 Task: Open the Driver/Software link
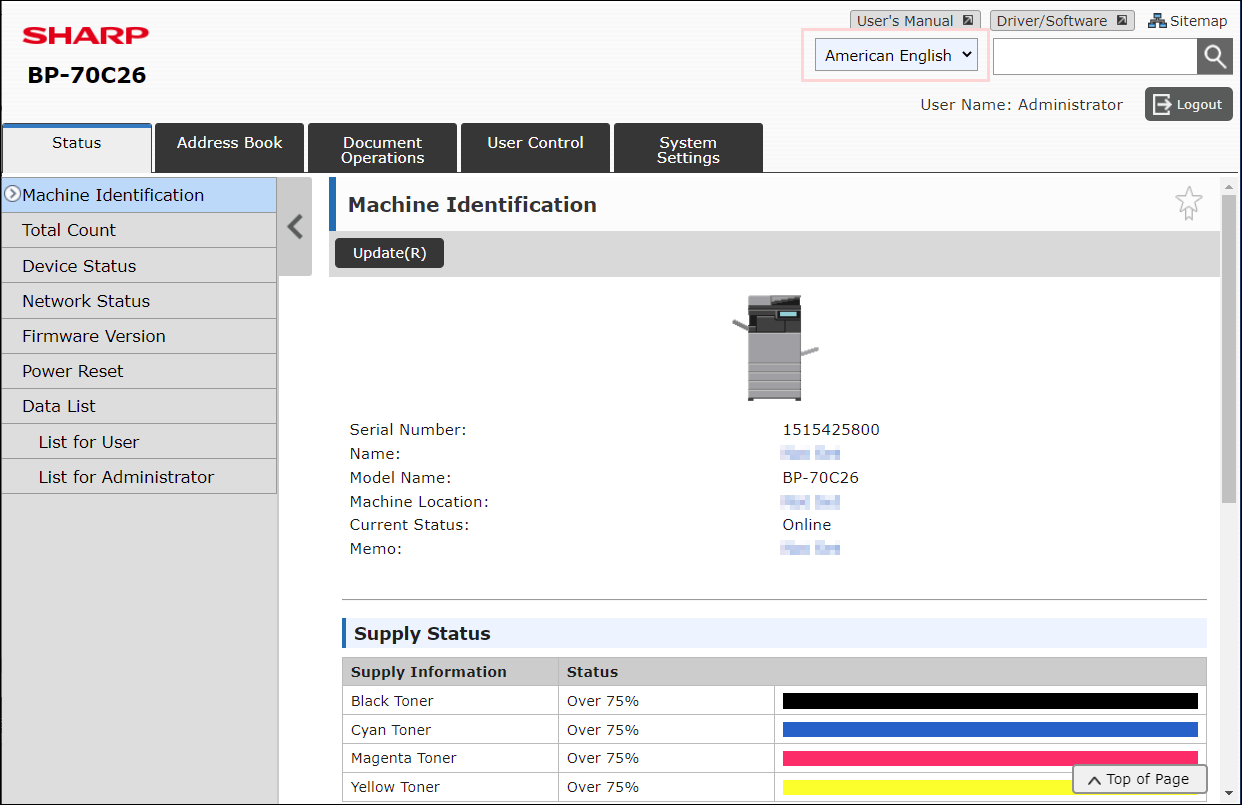(x=1062, y=21)
